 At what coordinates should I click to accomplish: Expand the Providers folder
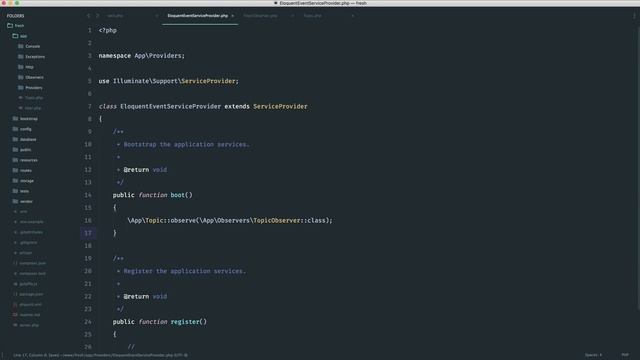[30, 87]
